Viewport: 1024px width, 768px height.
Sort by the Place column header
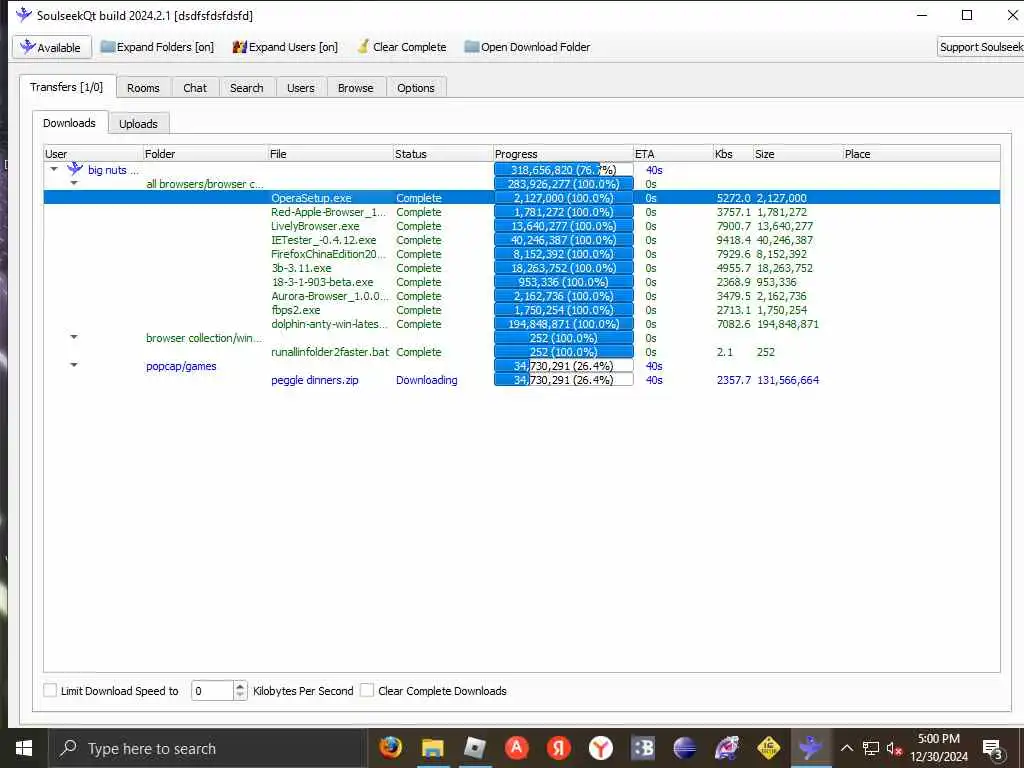pos(921,153)
